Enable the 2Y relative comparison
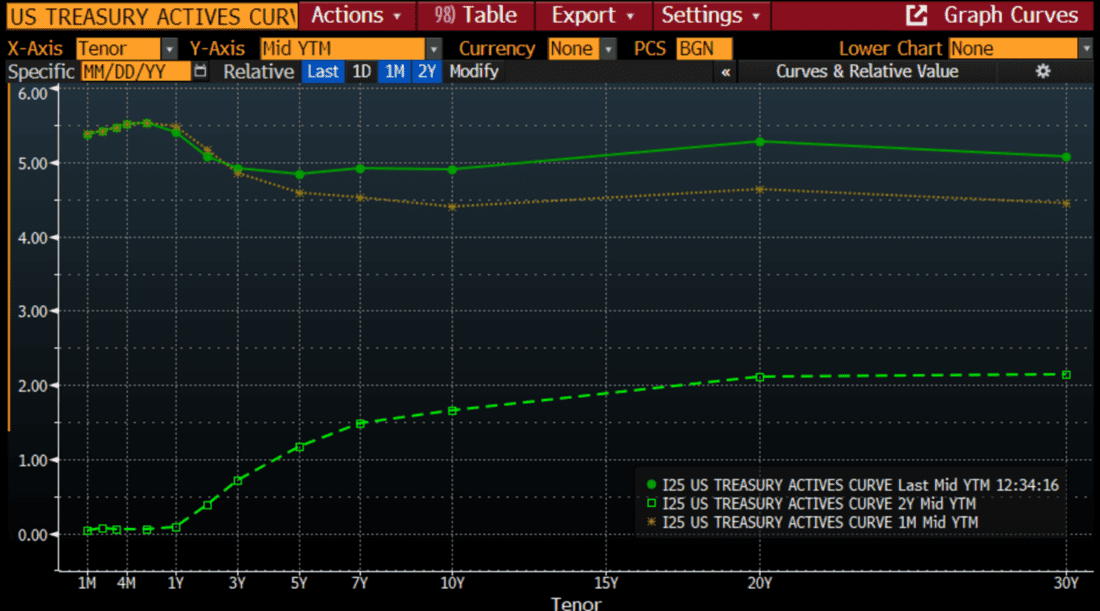The width and height of the screenshot is (1100, 611). pyautogui.click(x=428, y=71)
